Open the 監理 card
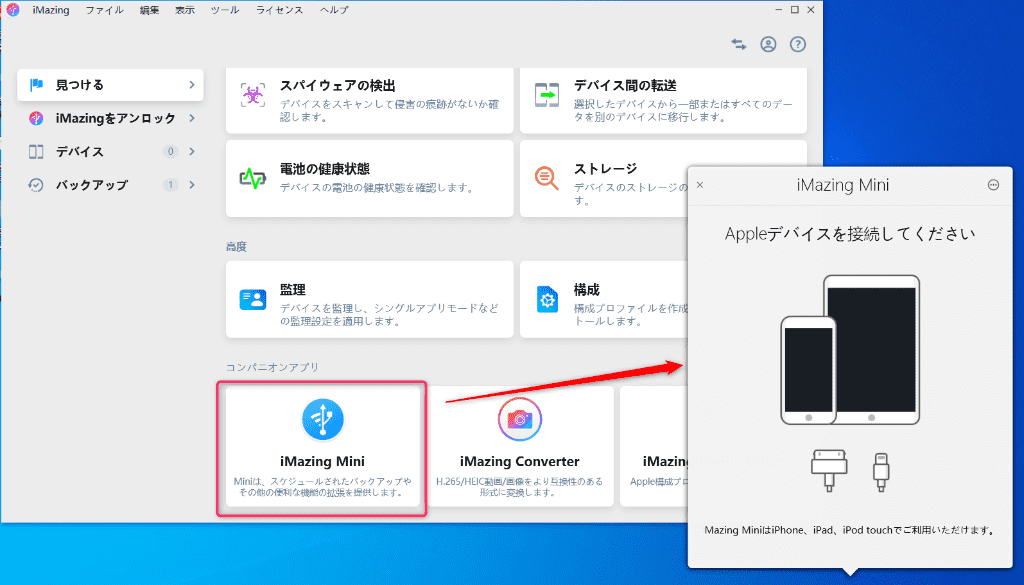The height and width of the screenshot is (585, 1024). (370, 300)
